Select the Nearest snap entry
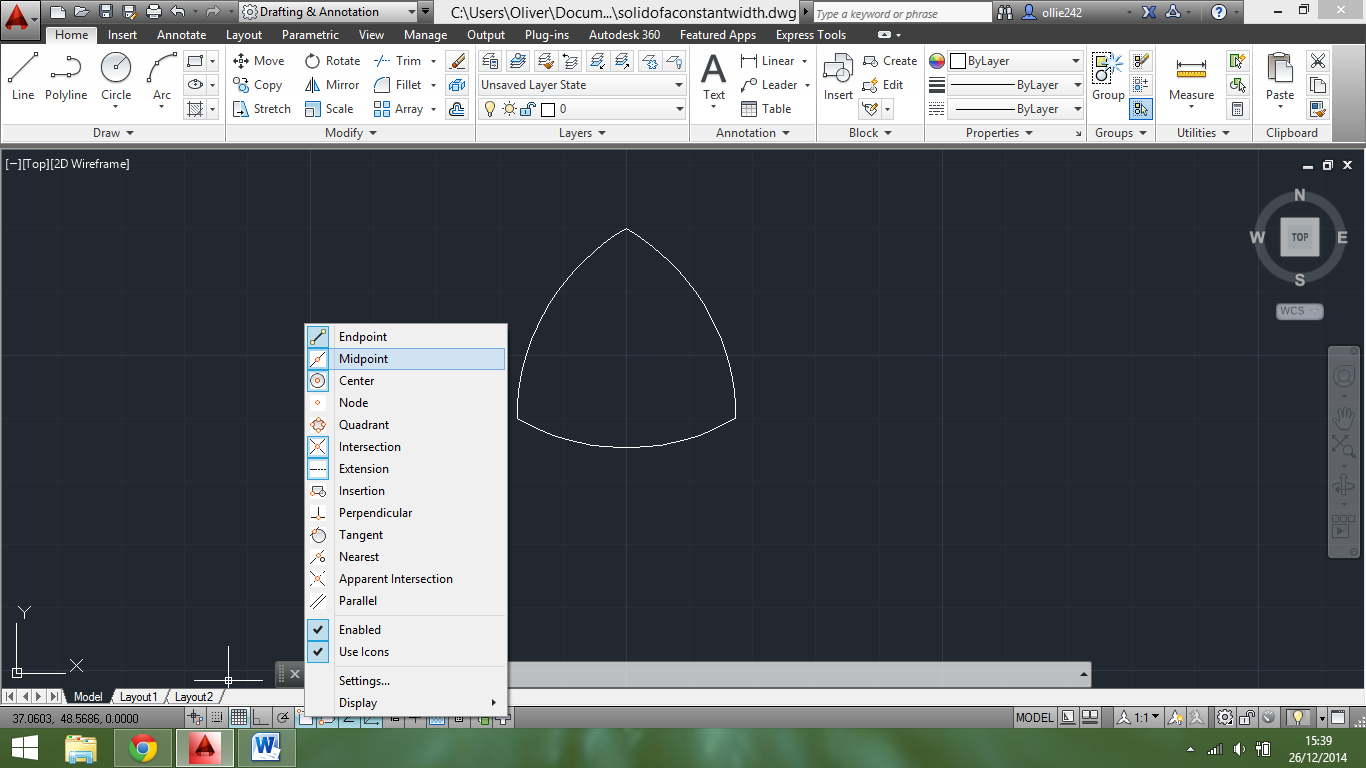The image size is (1366, 768). point(406,557)
